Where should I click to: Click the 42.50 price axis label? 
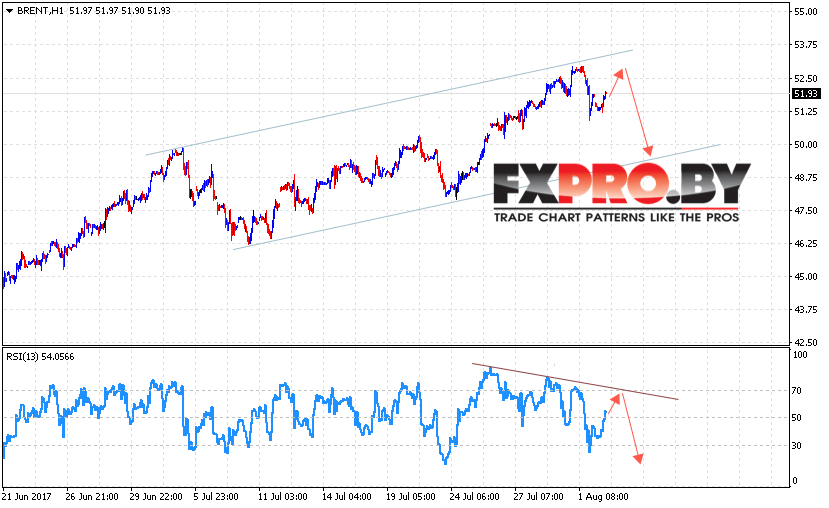click(806, 343)
